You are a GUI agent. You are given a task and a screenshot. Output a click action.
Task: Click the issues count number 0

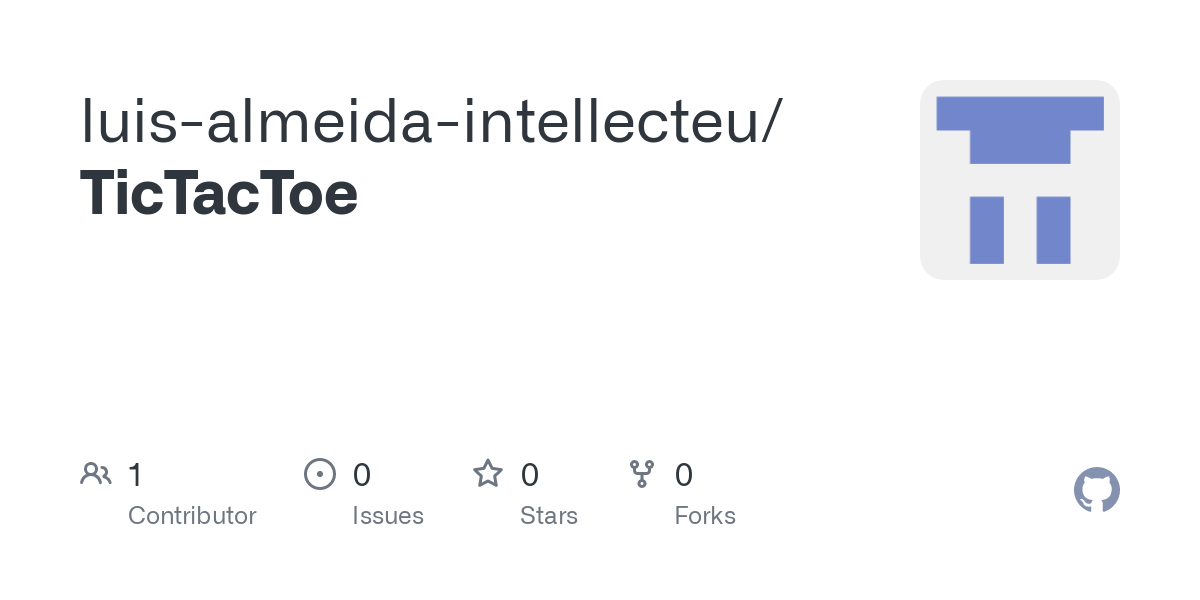362,475
